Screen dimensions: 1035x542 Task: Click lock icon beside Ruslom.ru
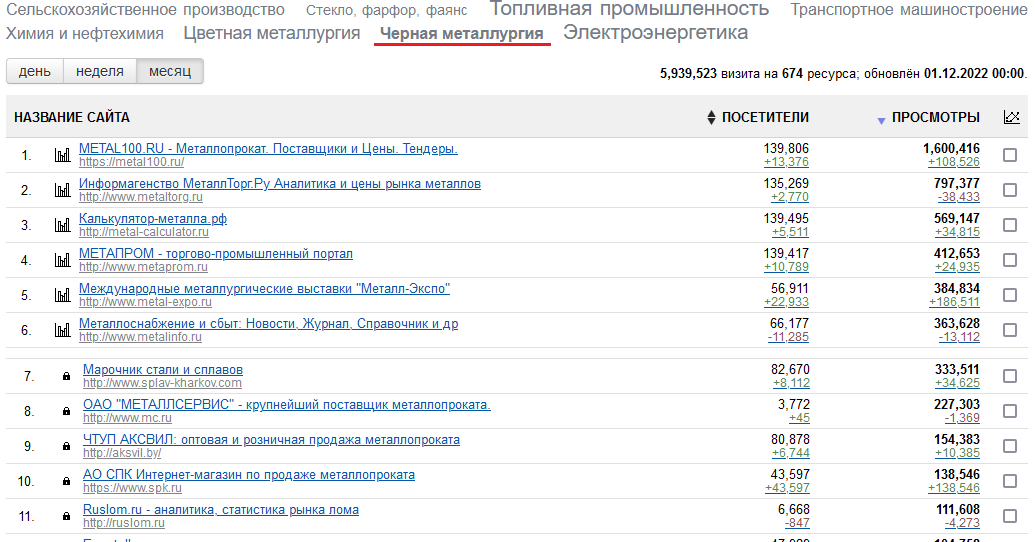point(66,516)
